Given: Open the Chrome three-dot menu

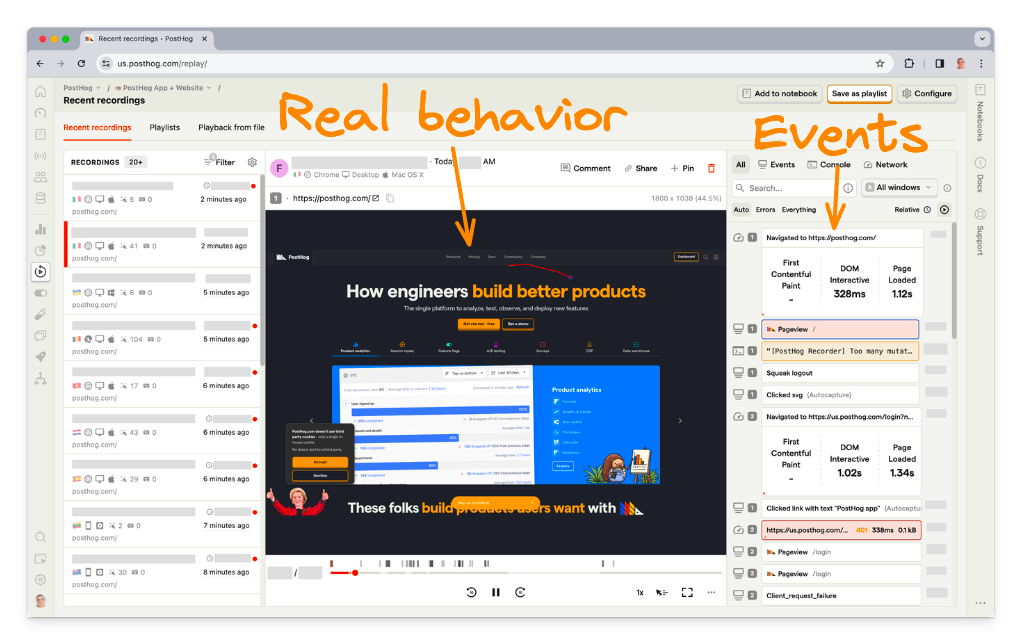Looking at the screenshot, I should [x=981, y=63].
